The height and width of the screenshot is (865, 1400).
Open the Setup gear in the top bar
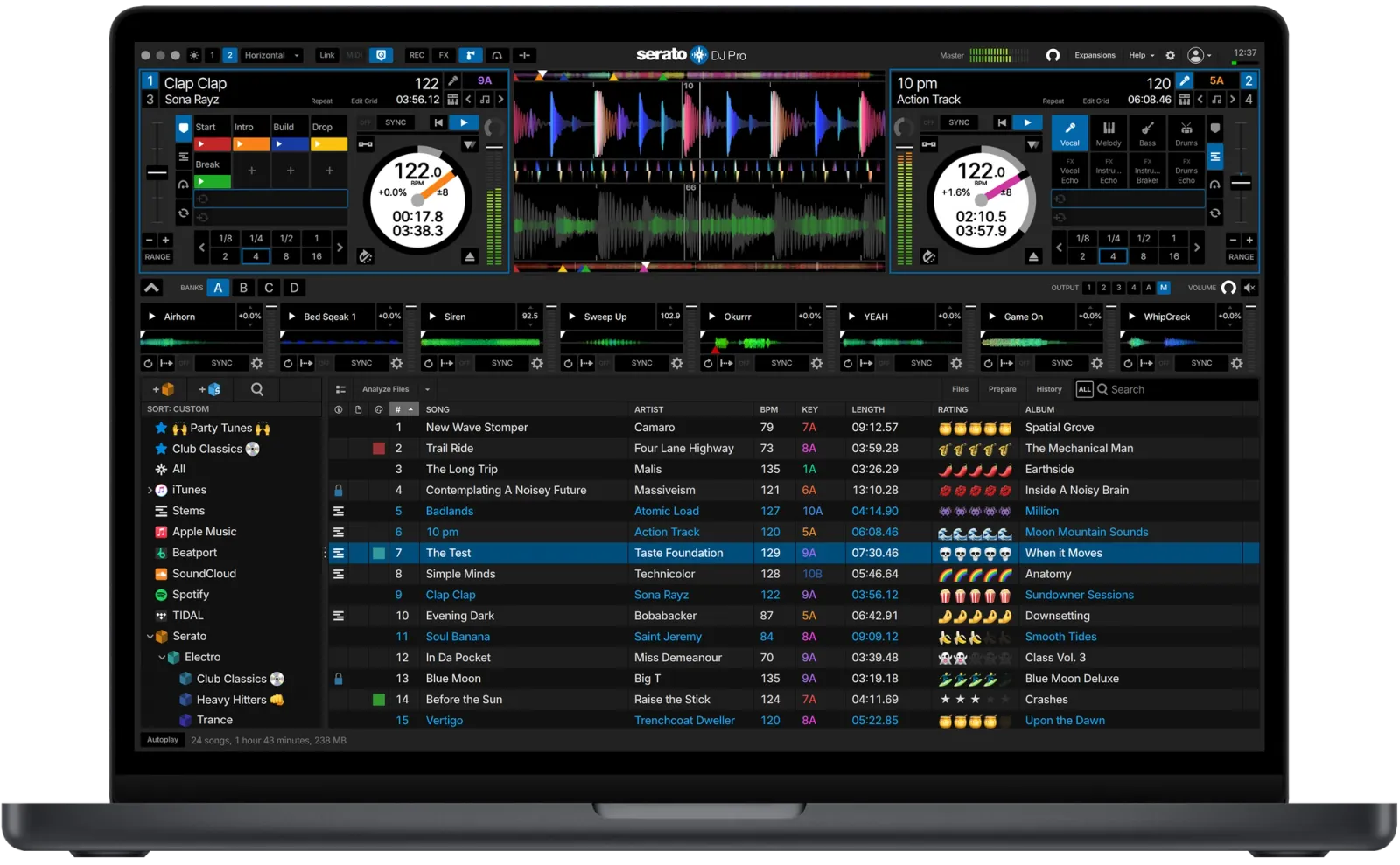point(1171,55)
